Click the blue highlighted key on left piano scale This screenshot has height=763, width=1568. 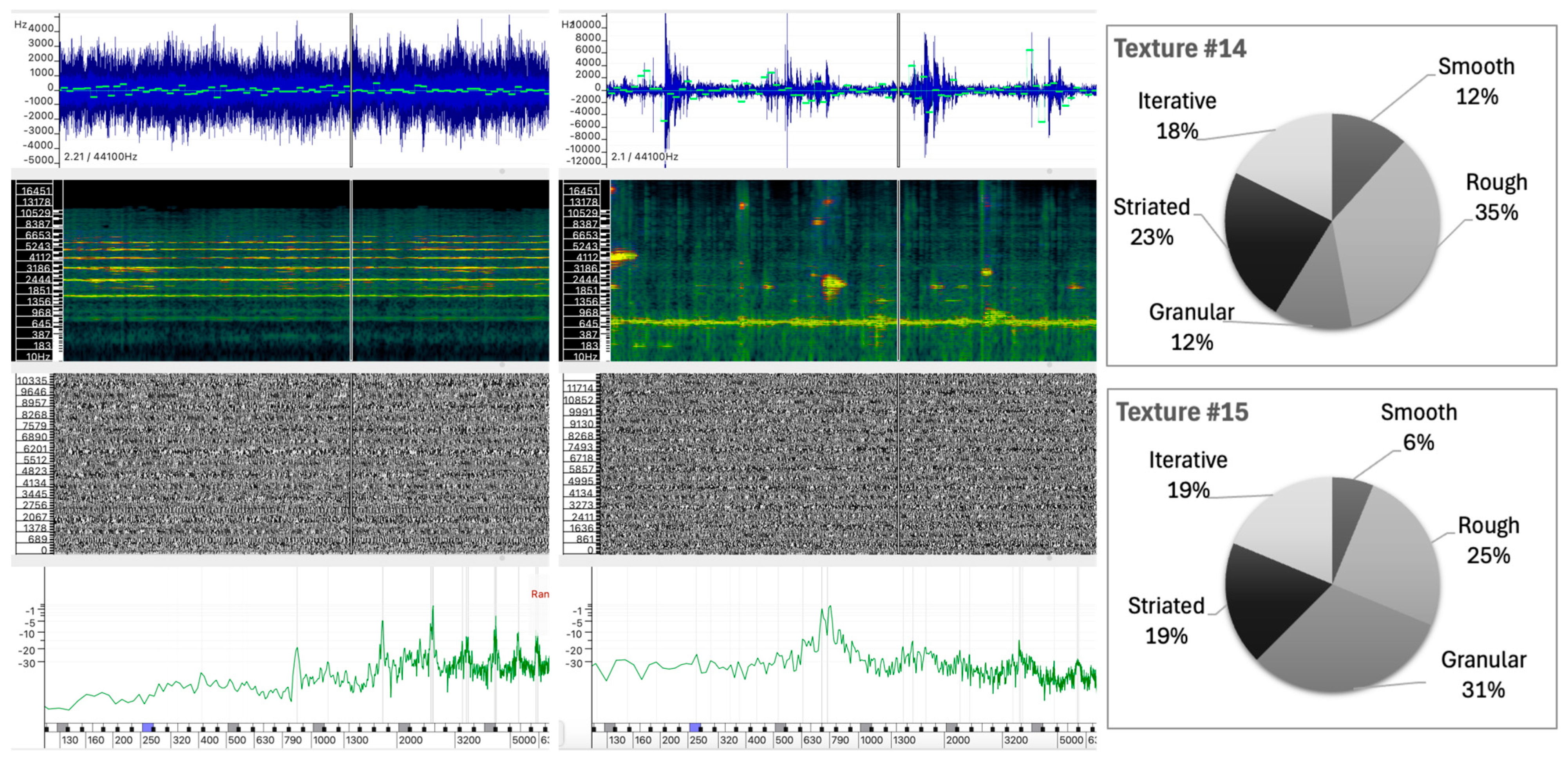click(x=147, y=727)
